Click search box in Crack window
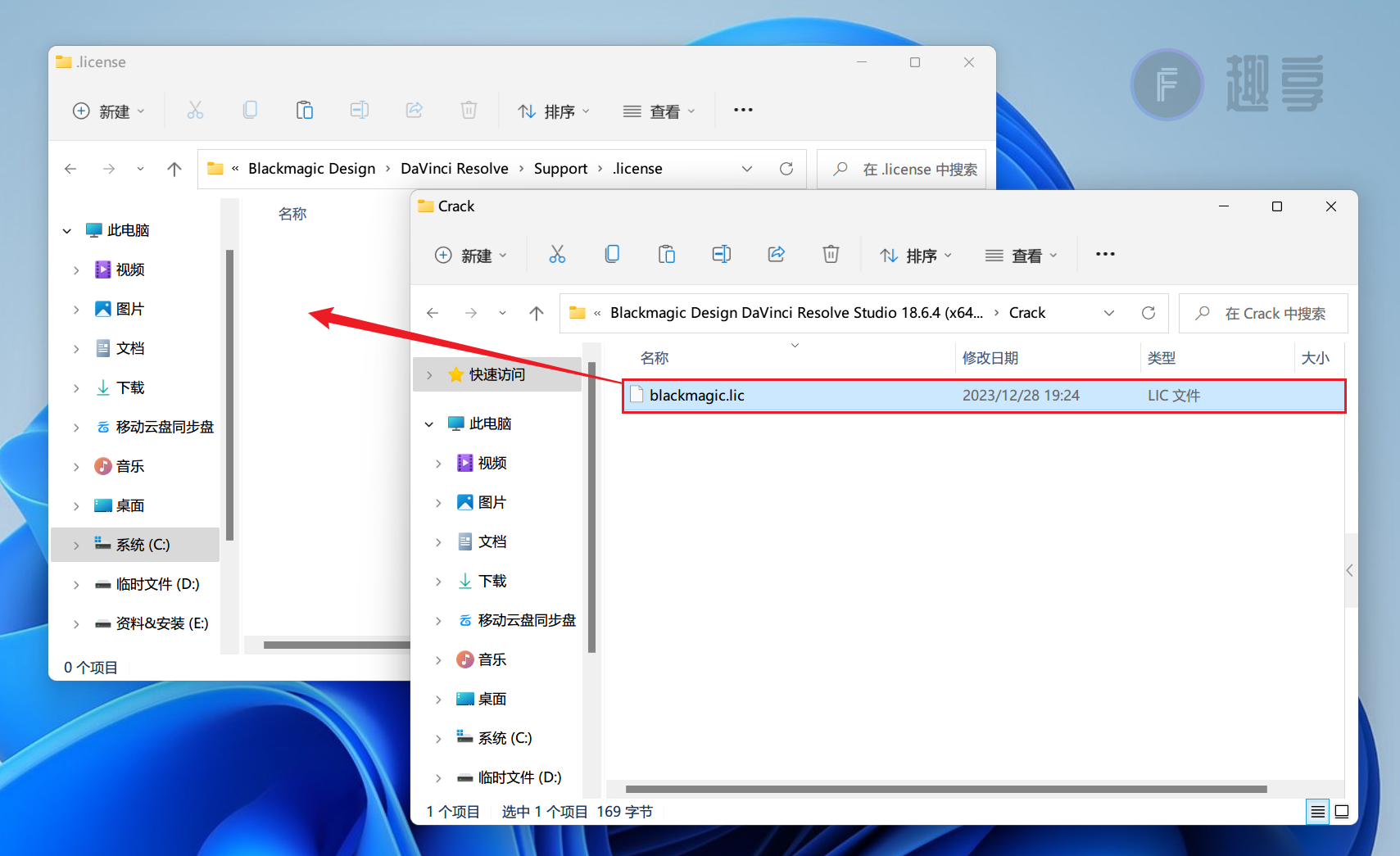Viewport: 1400px width, 856px height. pyautogui.click(x=1263, y=314)
